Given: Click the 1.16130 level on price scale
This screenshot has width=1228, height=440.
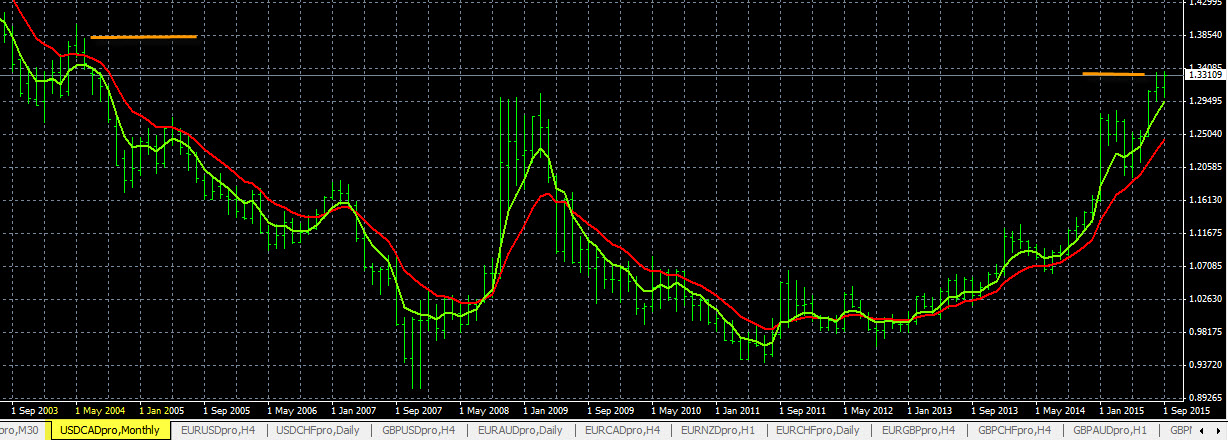Looking at the screenshot, I should (1204, 201).
